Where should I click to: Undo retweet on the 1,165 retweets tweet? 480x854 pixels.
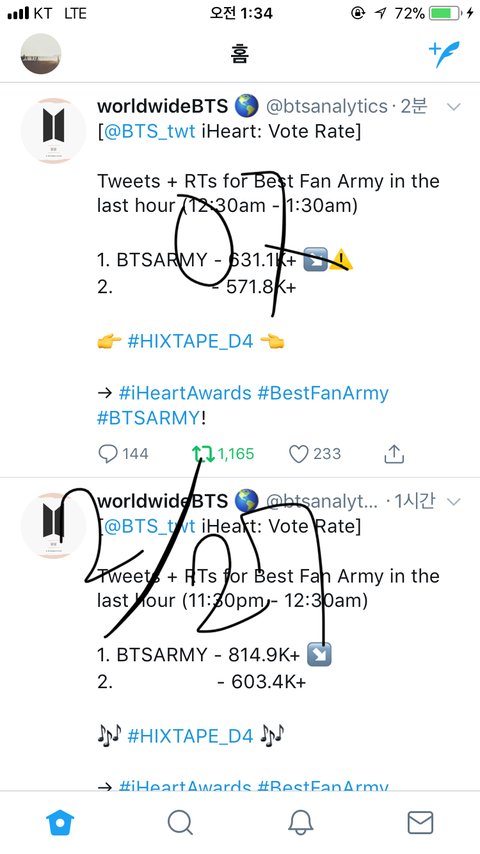(204, 454)
